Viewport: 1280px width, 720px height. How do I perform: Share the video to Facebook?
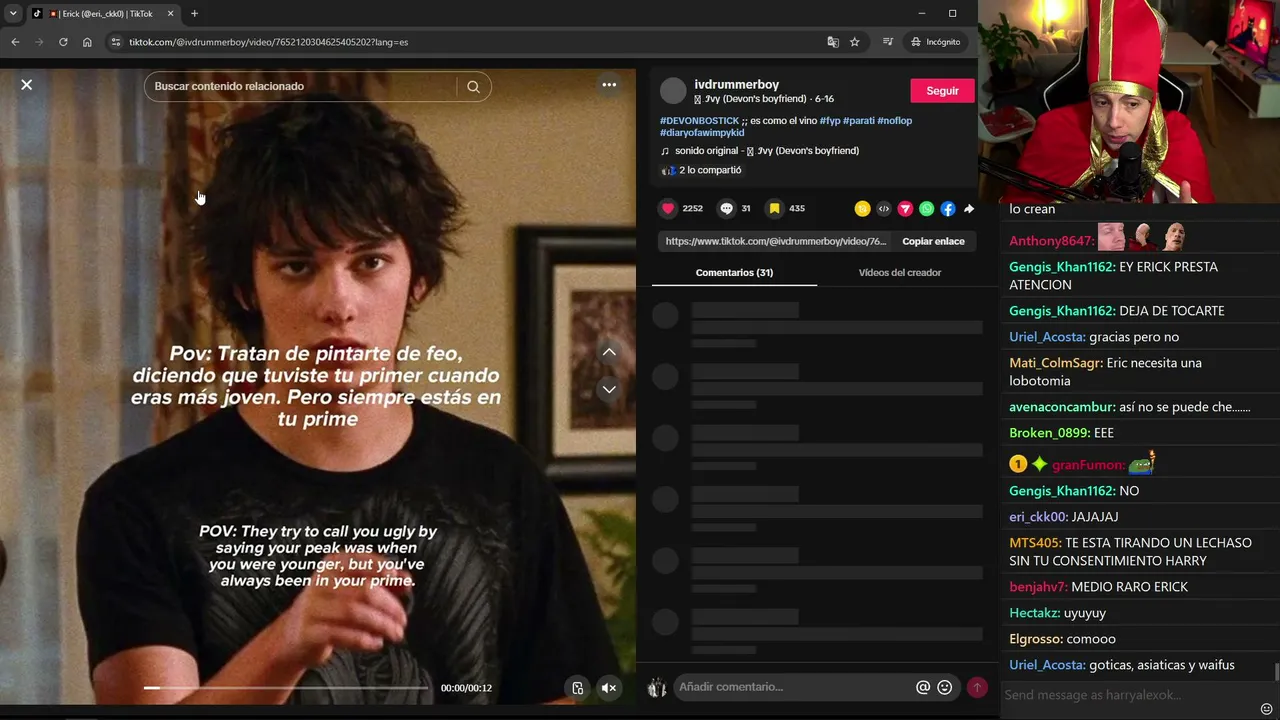[x=947, y=209]
